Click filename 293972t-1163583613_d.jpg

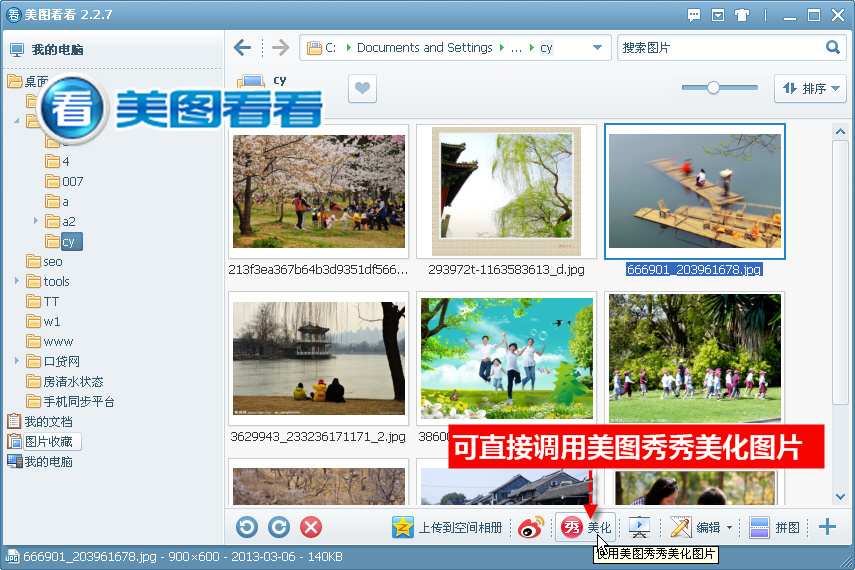506,270
